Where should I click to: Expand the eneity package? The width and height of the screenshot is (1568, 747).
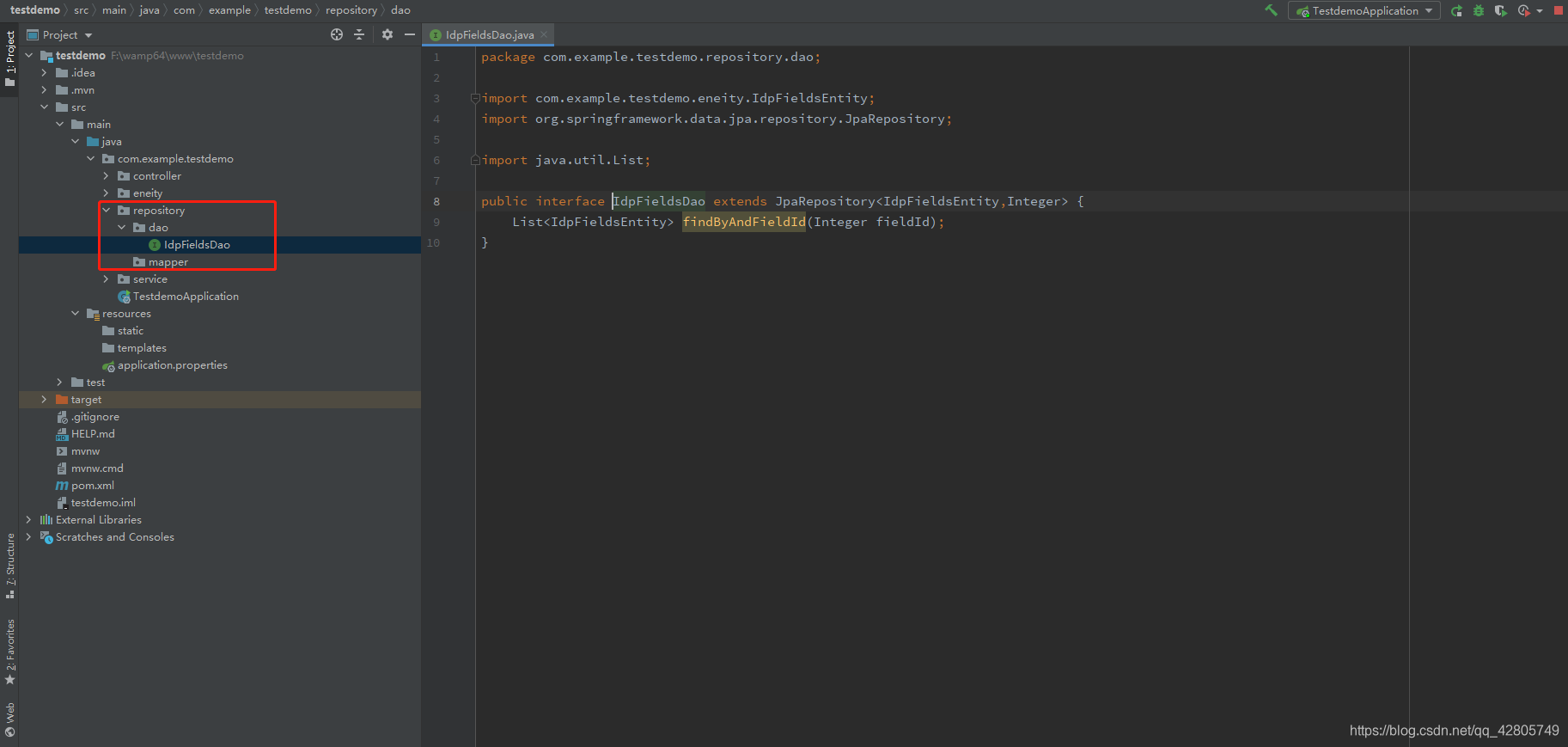coord(107,193)
